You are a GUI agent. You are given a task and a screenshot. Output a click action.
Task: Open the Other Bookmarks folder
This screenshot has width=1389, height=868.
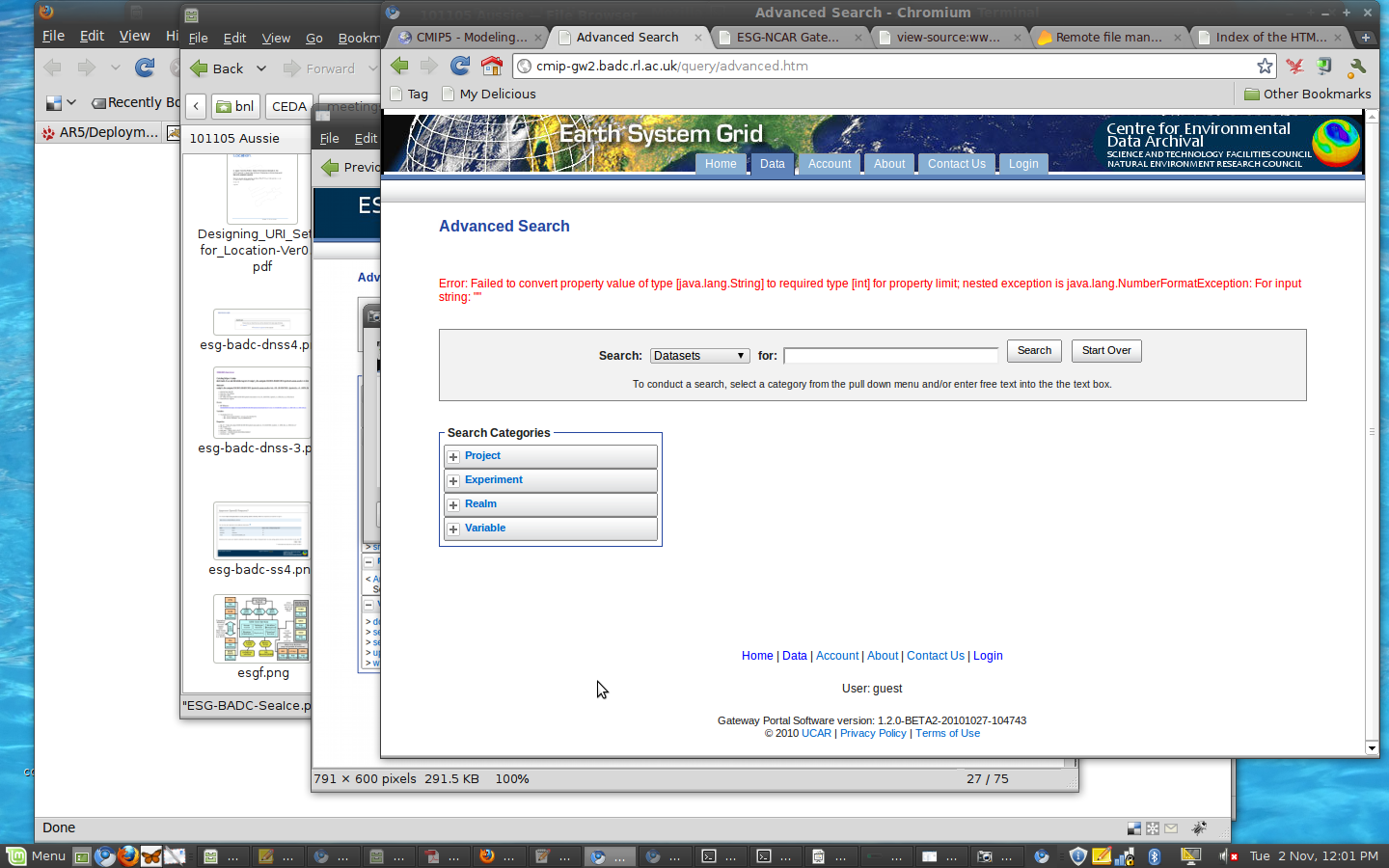tap(1307, 94)
